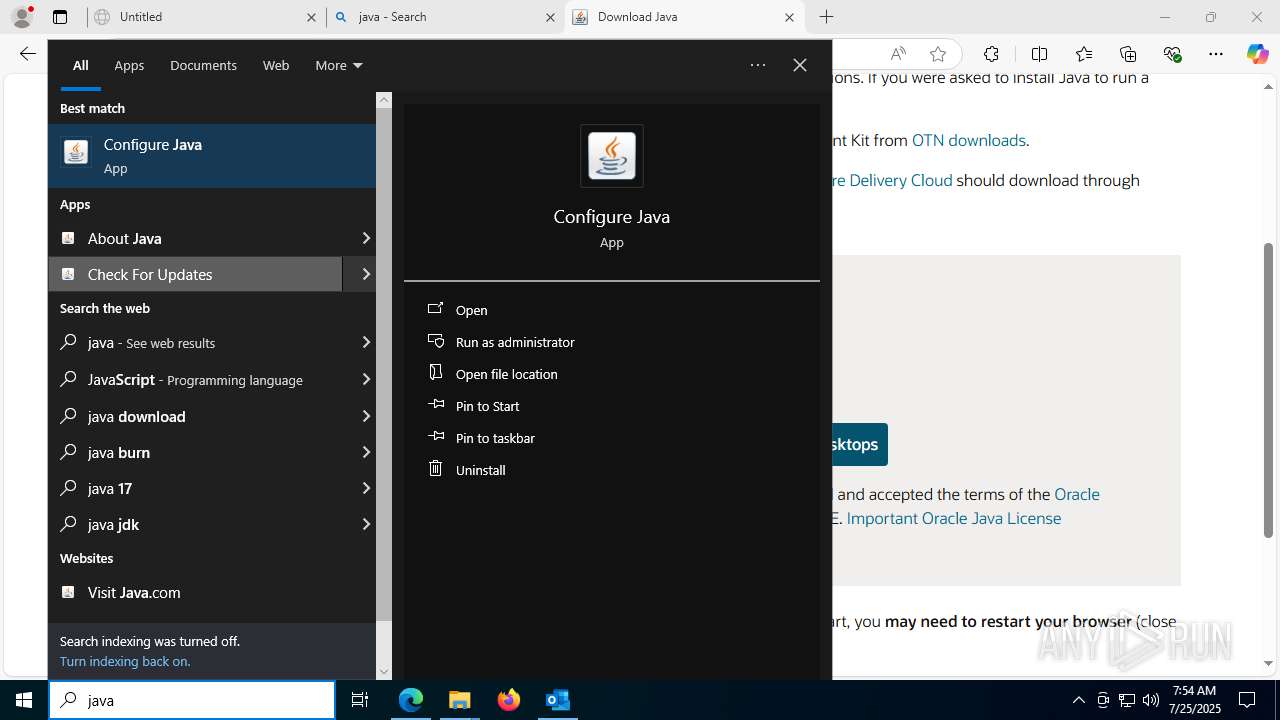Click the Open file location icon
This screenshot has height=720, width=1280.
tap(435, 373)
